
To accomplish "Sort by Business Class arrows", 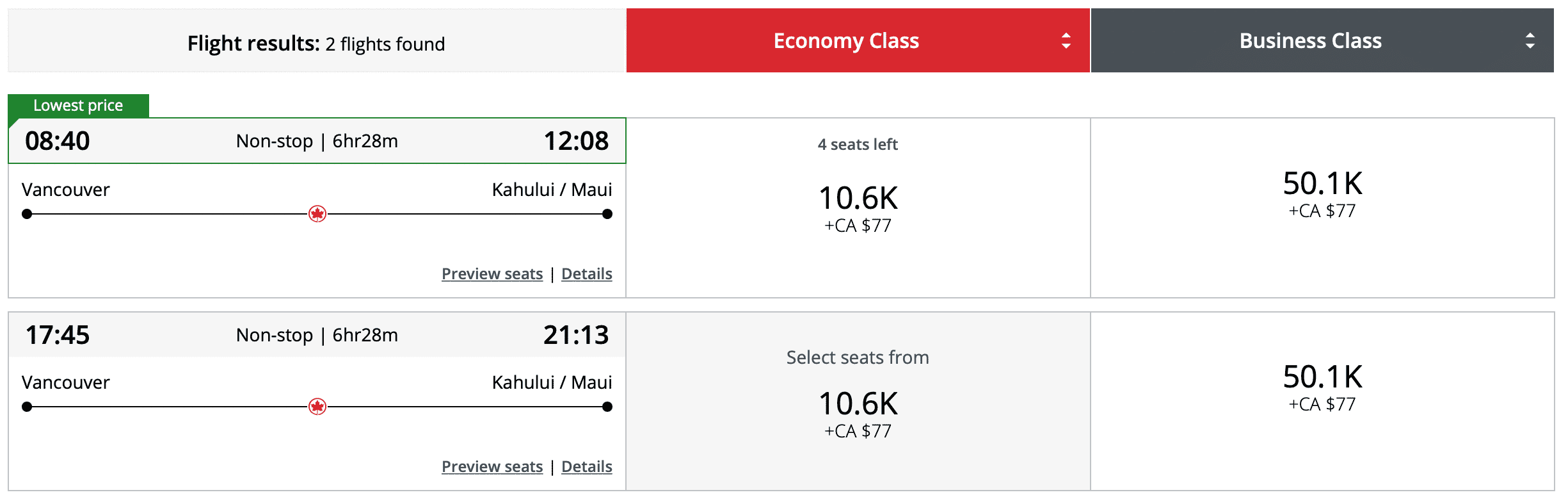I will tap(1530, 41).
